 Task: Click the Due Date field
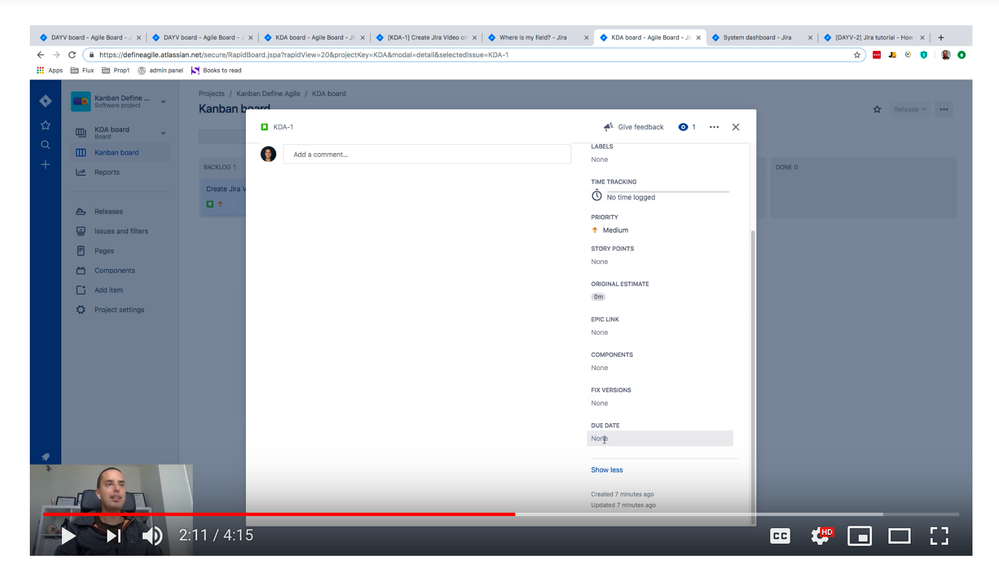click(x=660, y=438)
